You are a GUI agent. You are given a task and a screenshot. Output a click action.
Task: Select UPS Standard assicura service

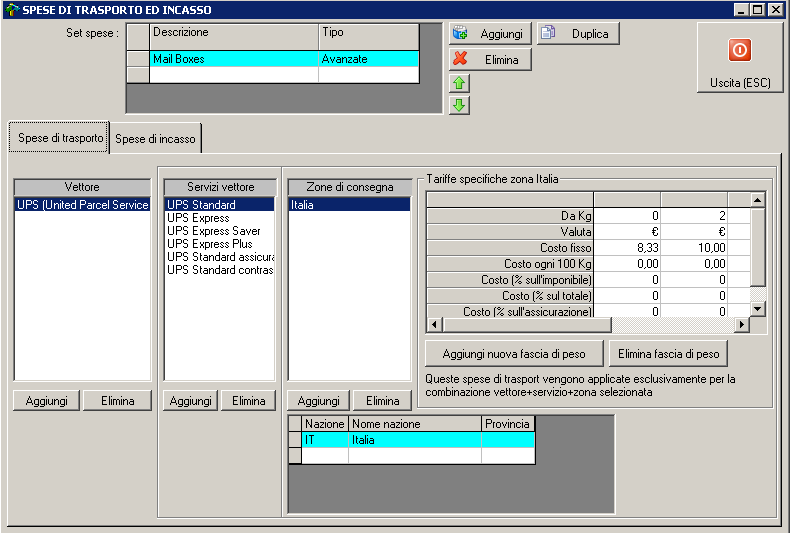click(220, 257)
